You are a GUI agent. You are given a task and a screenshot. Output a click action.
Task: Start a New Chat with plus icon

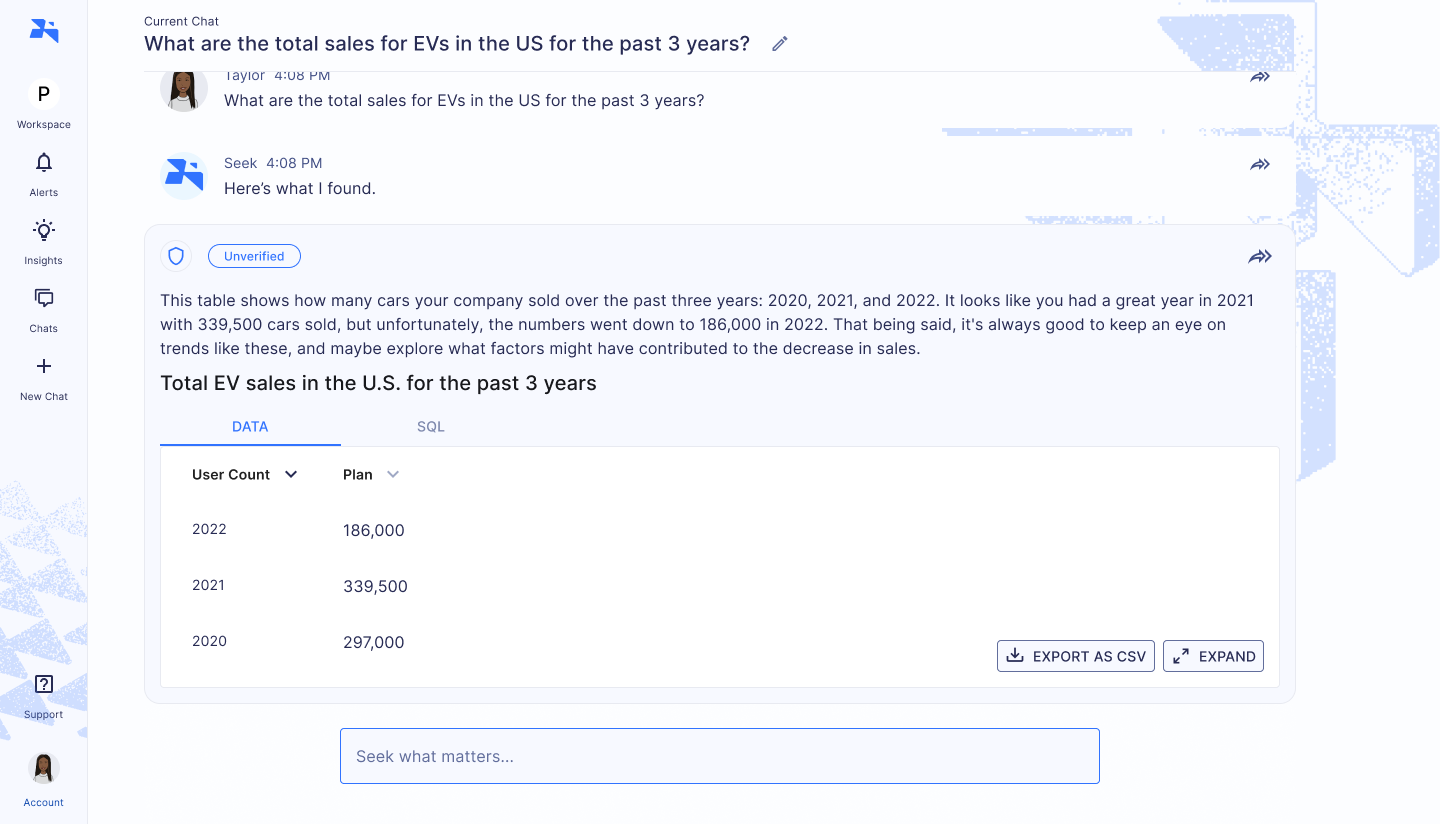pyautogui.click(x=44, y=366)
